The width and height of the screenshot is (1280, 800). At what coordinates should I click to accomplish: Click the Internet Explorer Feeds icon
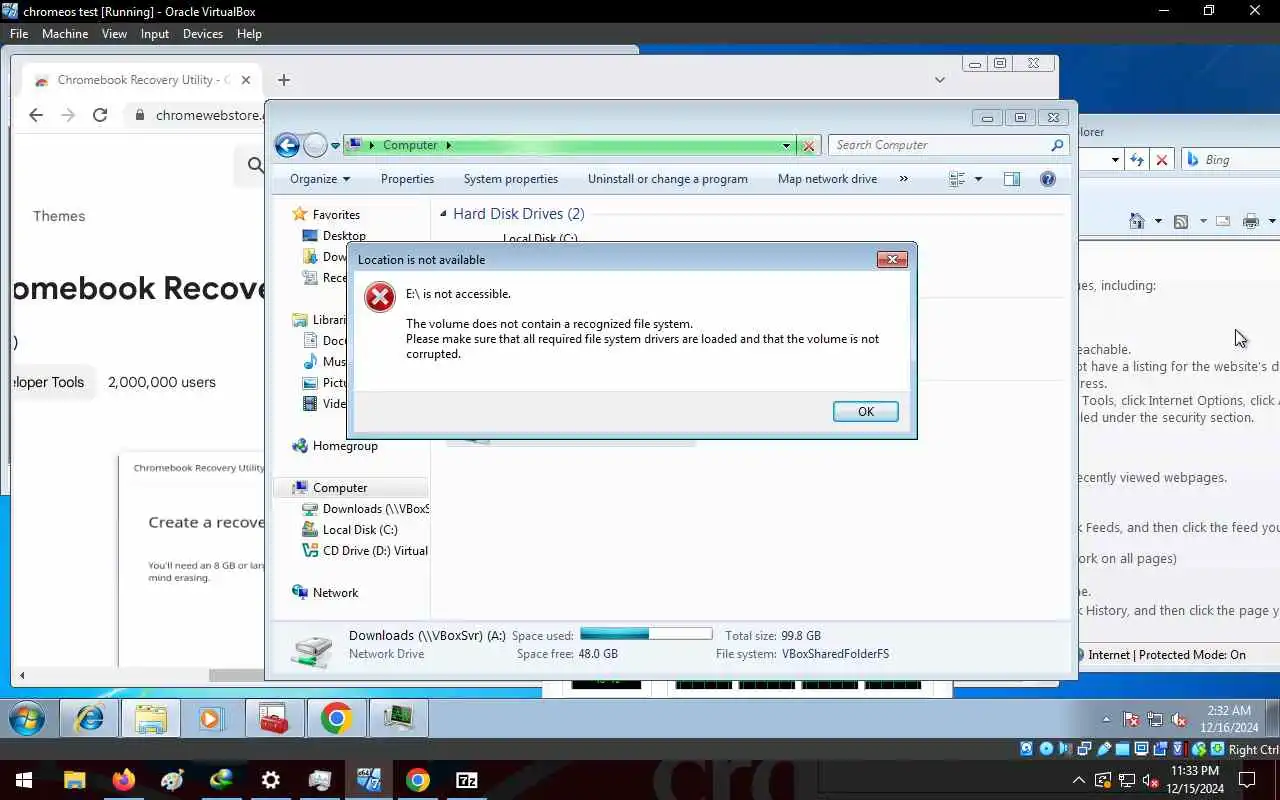[x=1181, y=221]
